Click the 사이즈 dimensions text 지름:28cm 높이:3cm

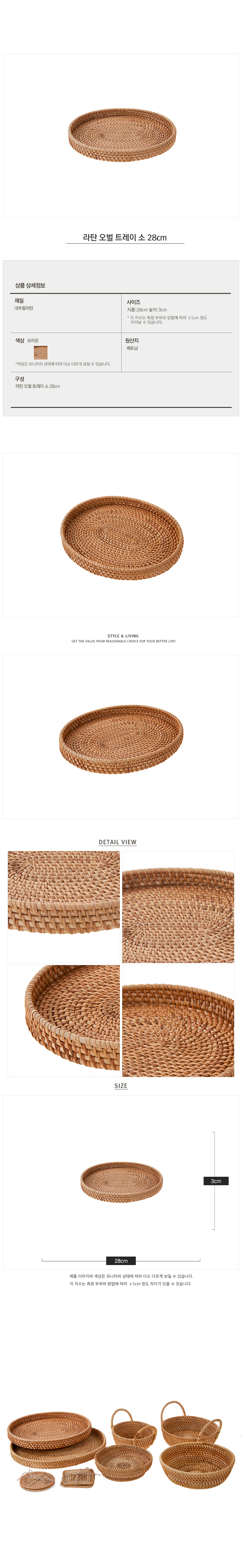pyautogui.click(x=147, y=309)
